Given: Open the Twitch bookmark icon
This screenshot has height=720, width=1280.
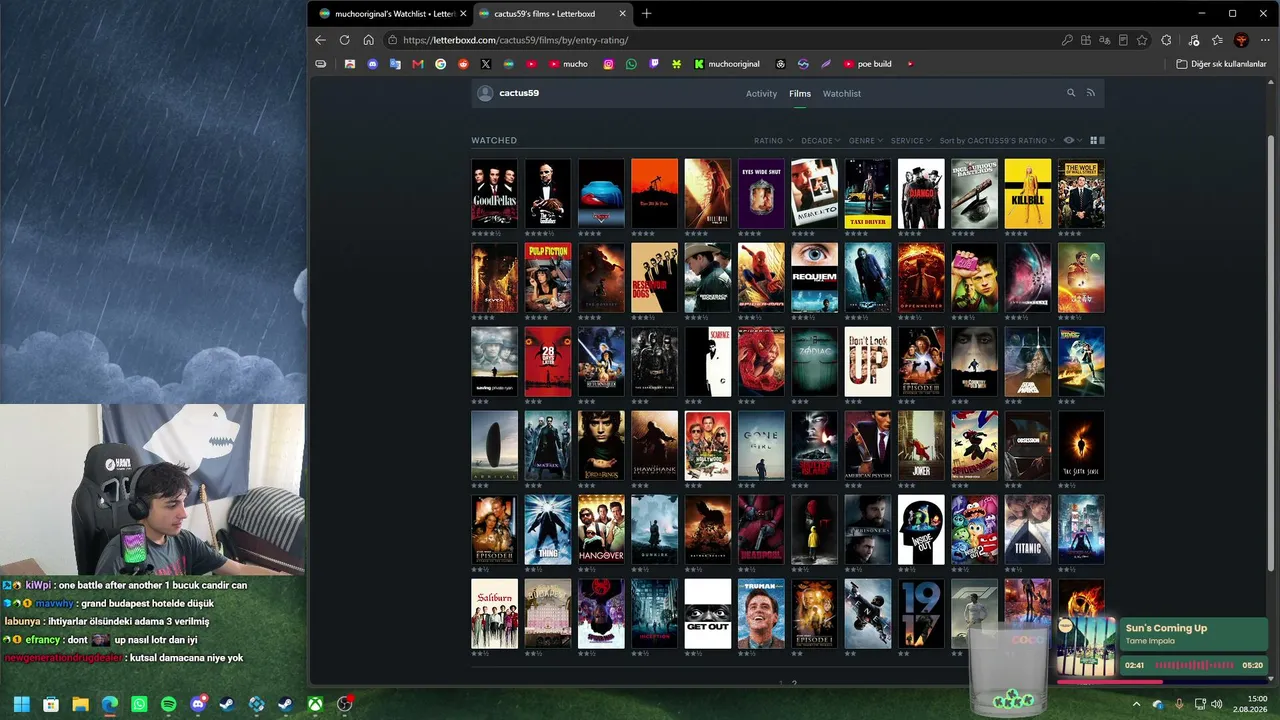Looking at the screenshot, I should click(x=654, y=64).
